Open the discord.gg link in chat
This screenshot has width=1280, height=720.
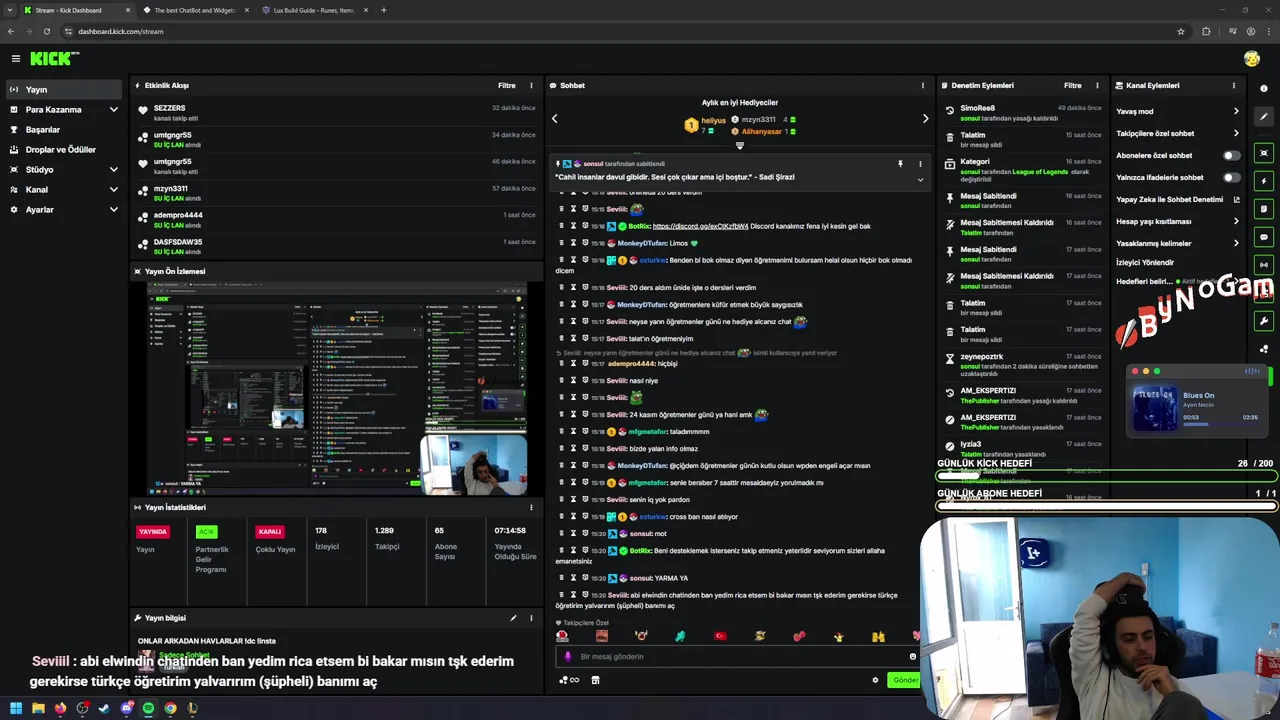[700, 226]
